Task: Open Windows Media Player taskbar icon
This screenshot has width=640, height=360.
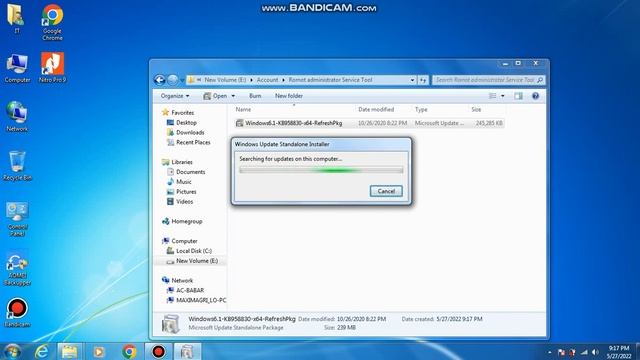Action: [99, 351]
